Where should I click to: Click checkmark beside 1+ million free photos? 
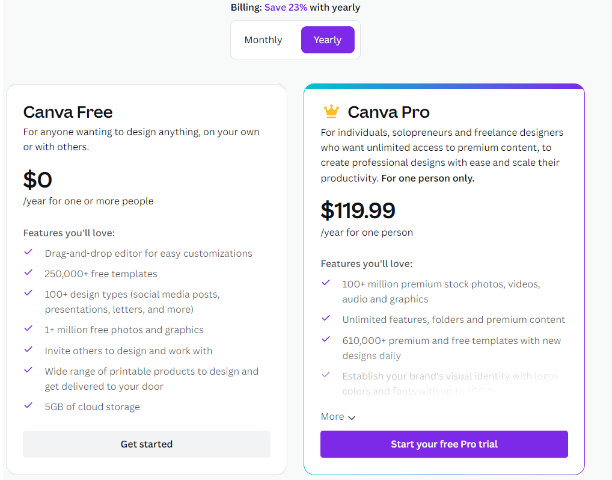tap(28, 329)
